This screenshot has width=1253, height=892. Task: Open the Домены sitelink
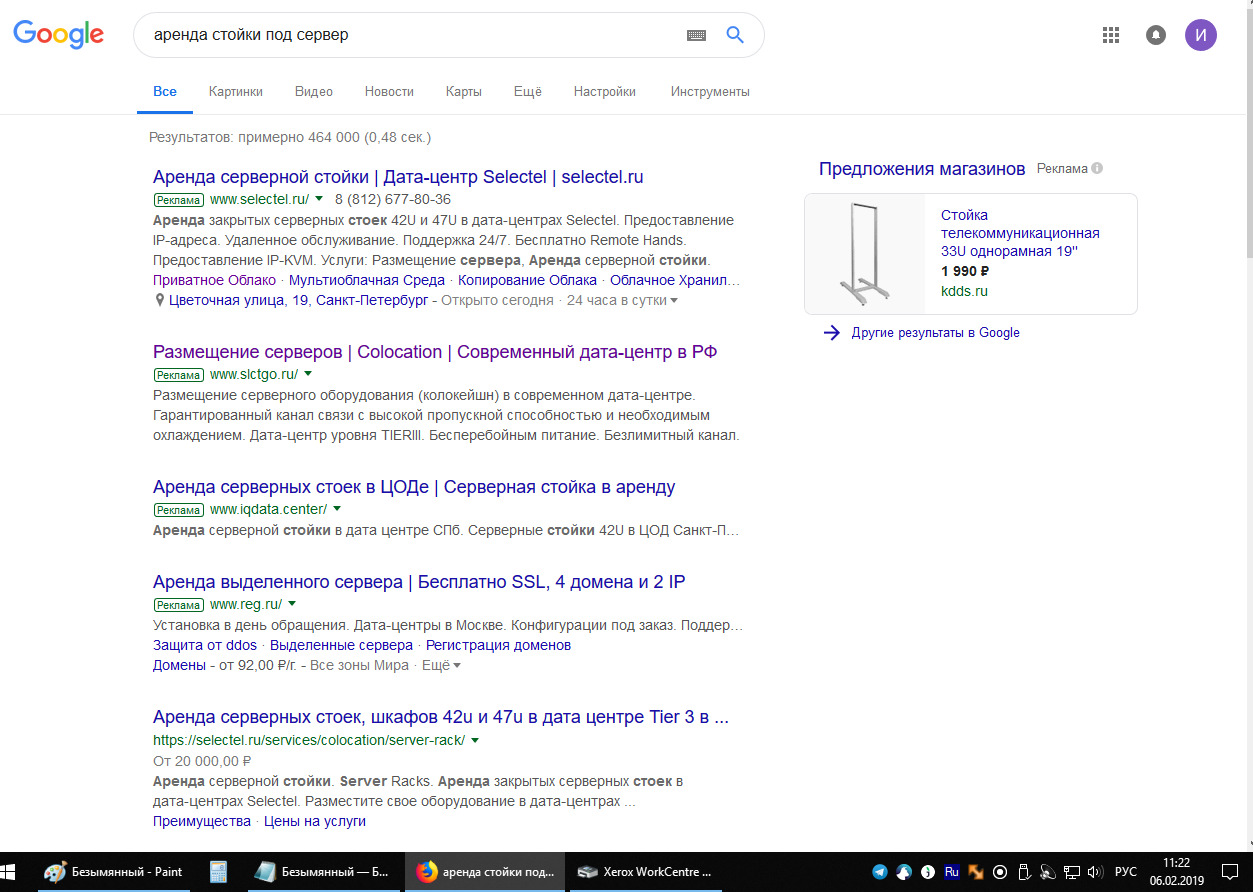[179, 665]
